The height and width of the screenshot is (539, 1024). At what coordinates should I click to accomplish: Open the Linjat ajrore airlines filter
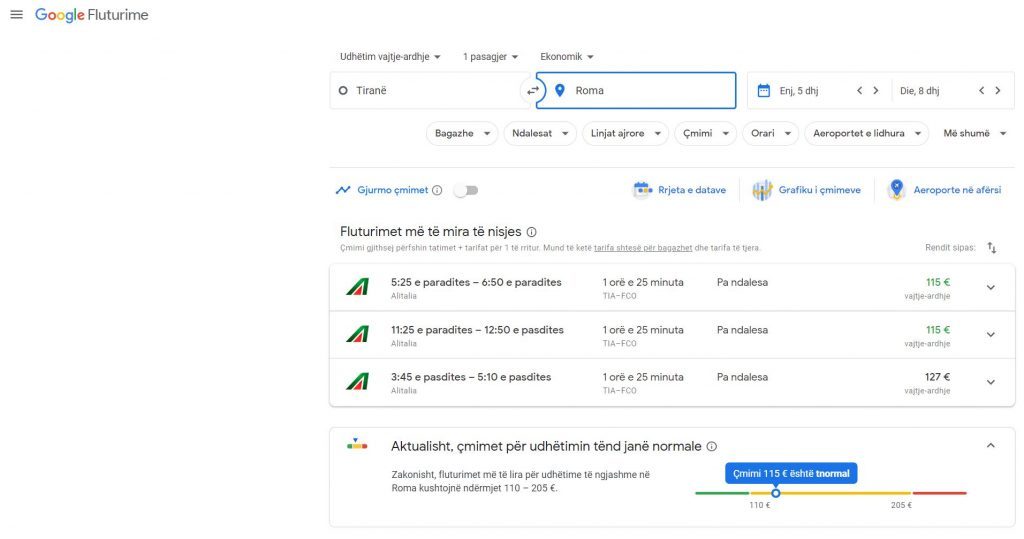click(x=626, y=133)
